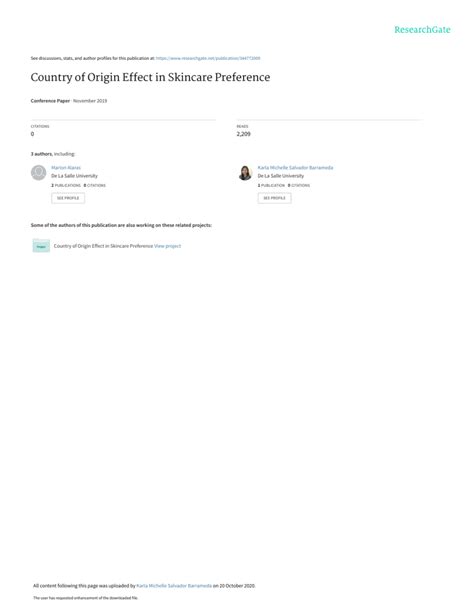Open Karla Michelle Salvador Barrameda's name link
The width and height of the screenshot is (474, 613).
[x=295, y=168]
